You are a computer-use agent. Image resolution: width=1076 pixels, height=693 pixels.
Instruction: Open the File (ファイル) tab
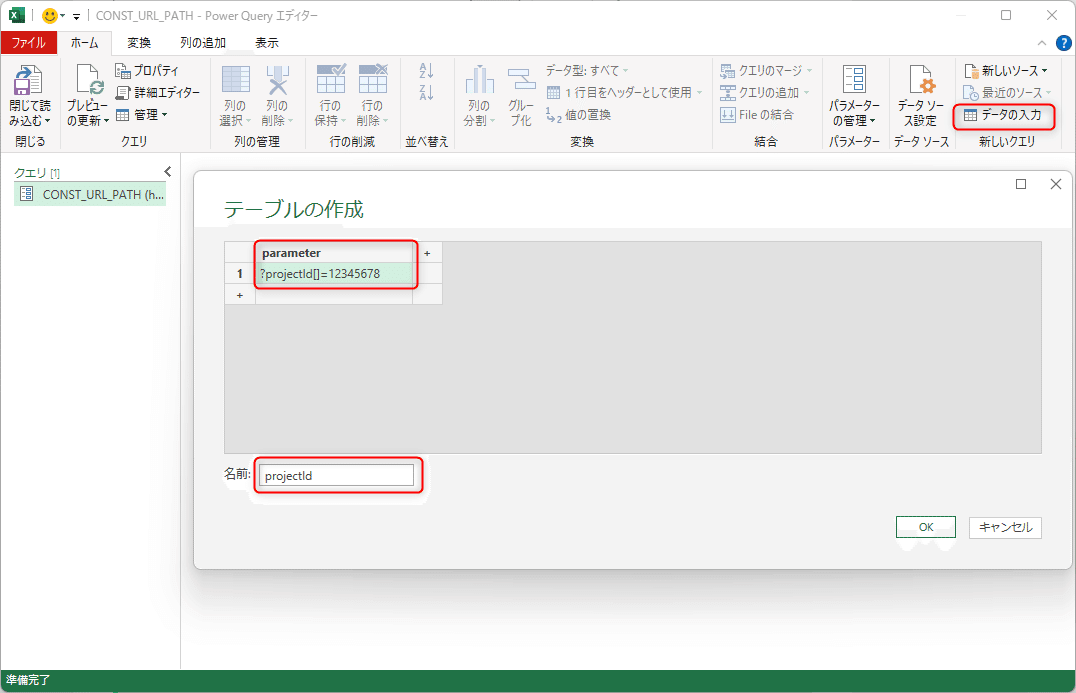(x=29, y=43)
